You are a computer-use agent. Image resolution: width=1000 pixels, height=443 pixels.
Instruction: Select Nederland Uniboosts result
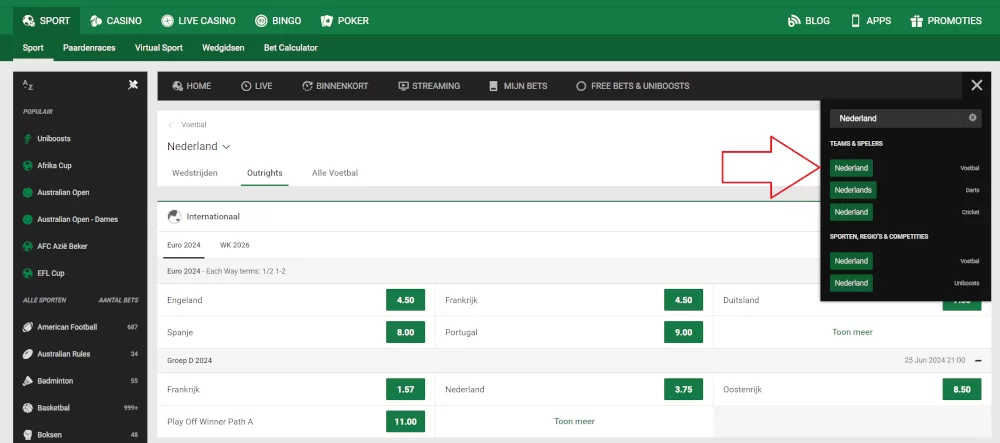coord(851,283)
